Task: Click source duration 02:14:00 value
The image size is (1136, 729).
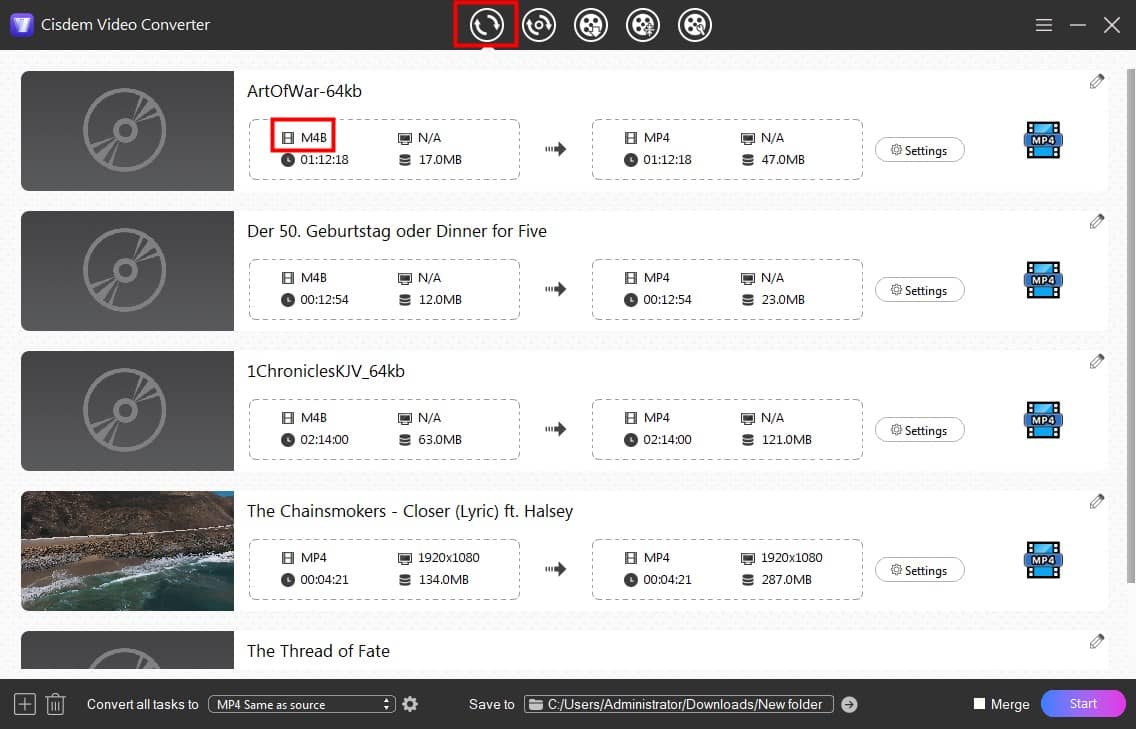Action: [x=324, y=439]
